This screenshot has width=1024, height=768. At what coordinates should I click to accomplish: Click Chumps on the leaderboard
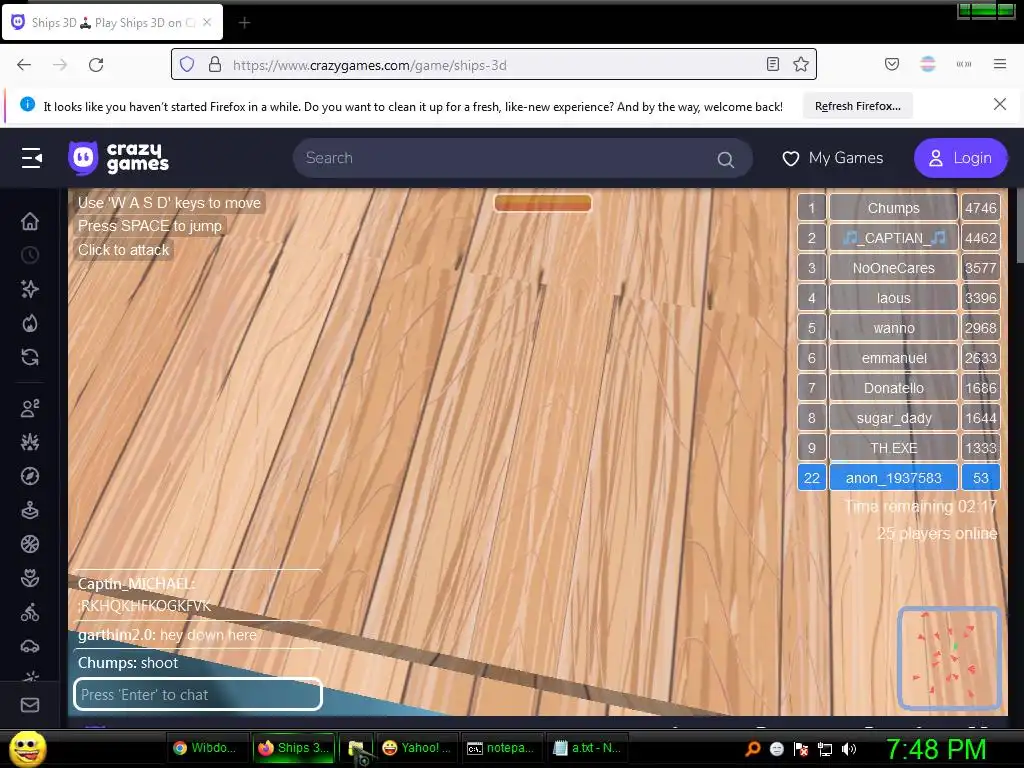pyautogui.click(x=893, y=208)
